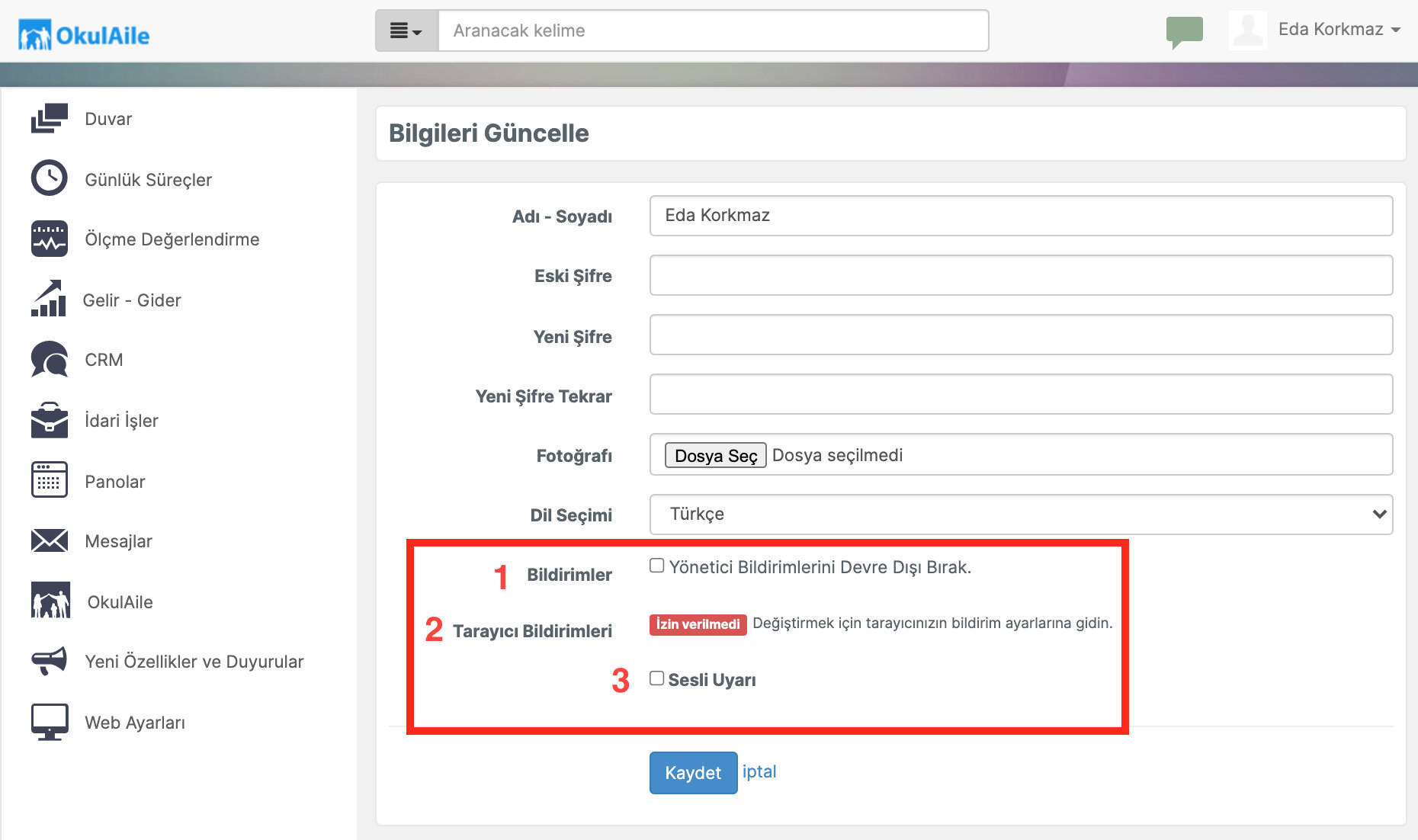Viewport: 1418px width, 840px height.
Task: Toggle Yönetici Bildirimlerini Devre Dışı Bırak checkbox
Action: (656, 566)
